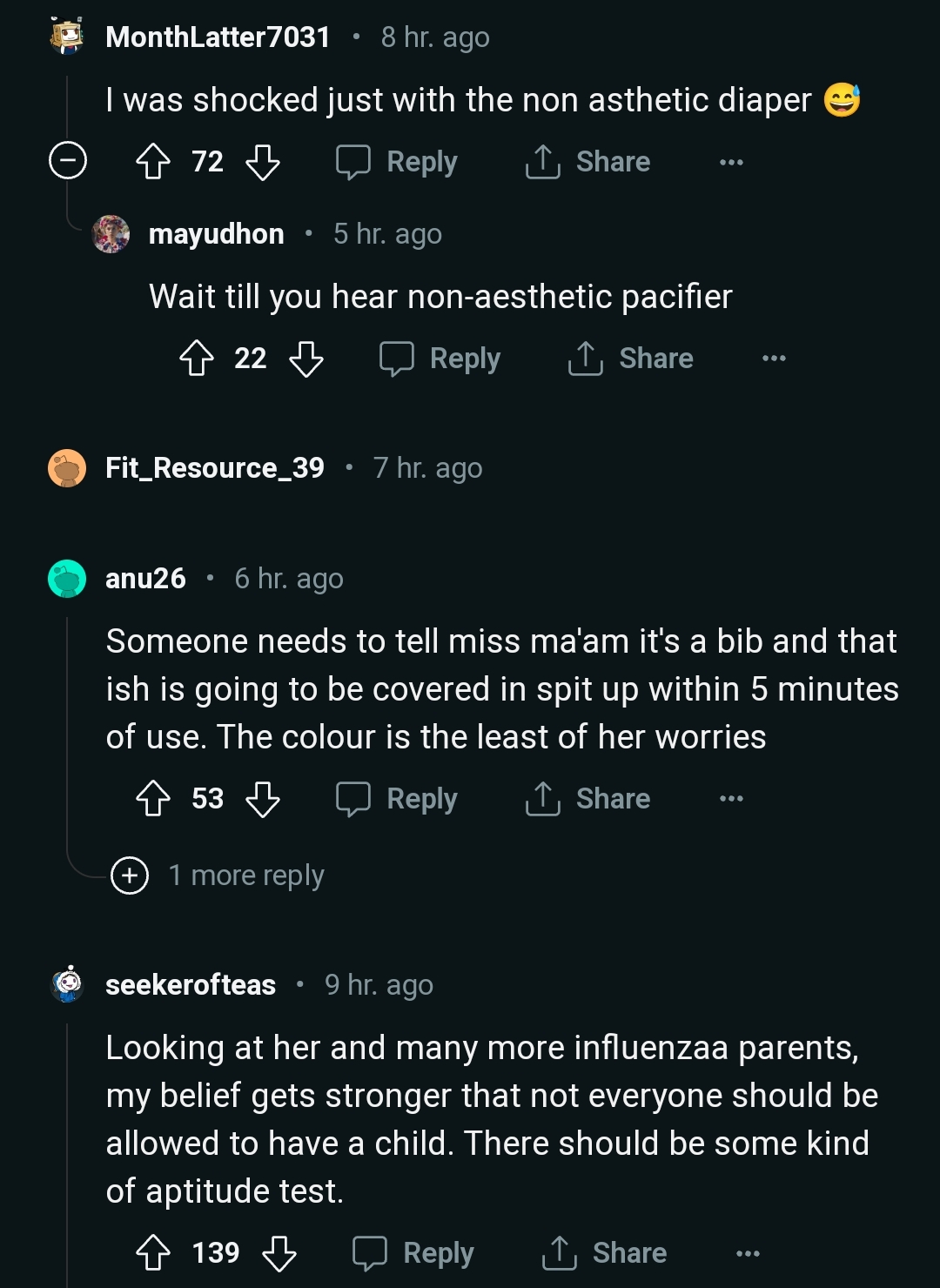The image size is (940, 1288).
Task: Open more options for anu26's comment
Action: (x=731, y=799)
